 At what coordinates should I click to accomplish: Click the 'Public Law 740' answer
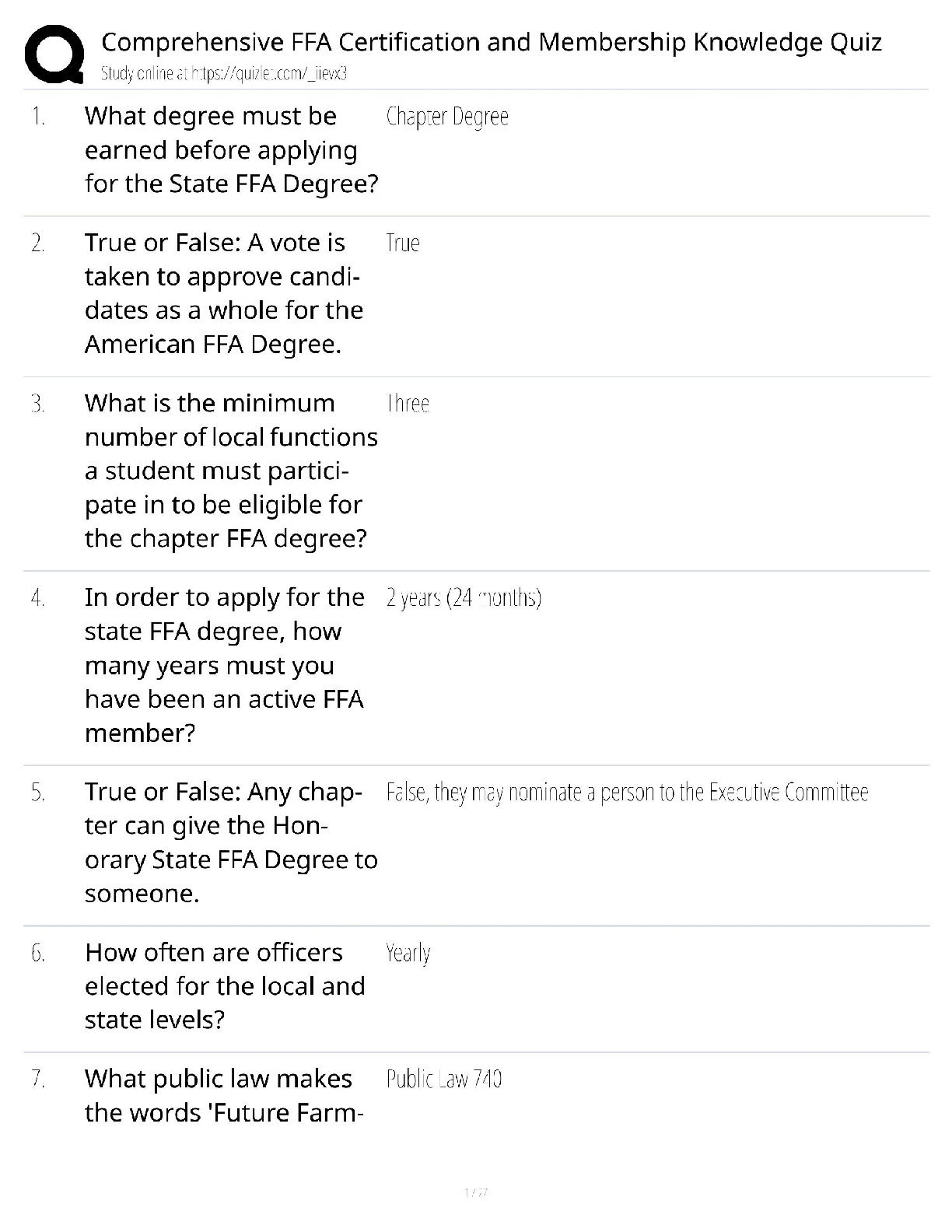pos(444,1080)
